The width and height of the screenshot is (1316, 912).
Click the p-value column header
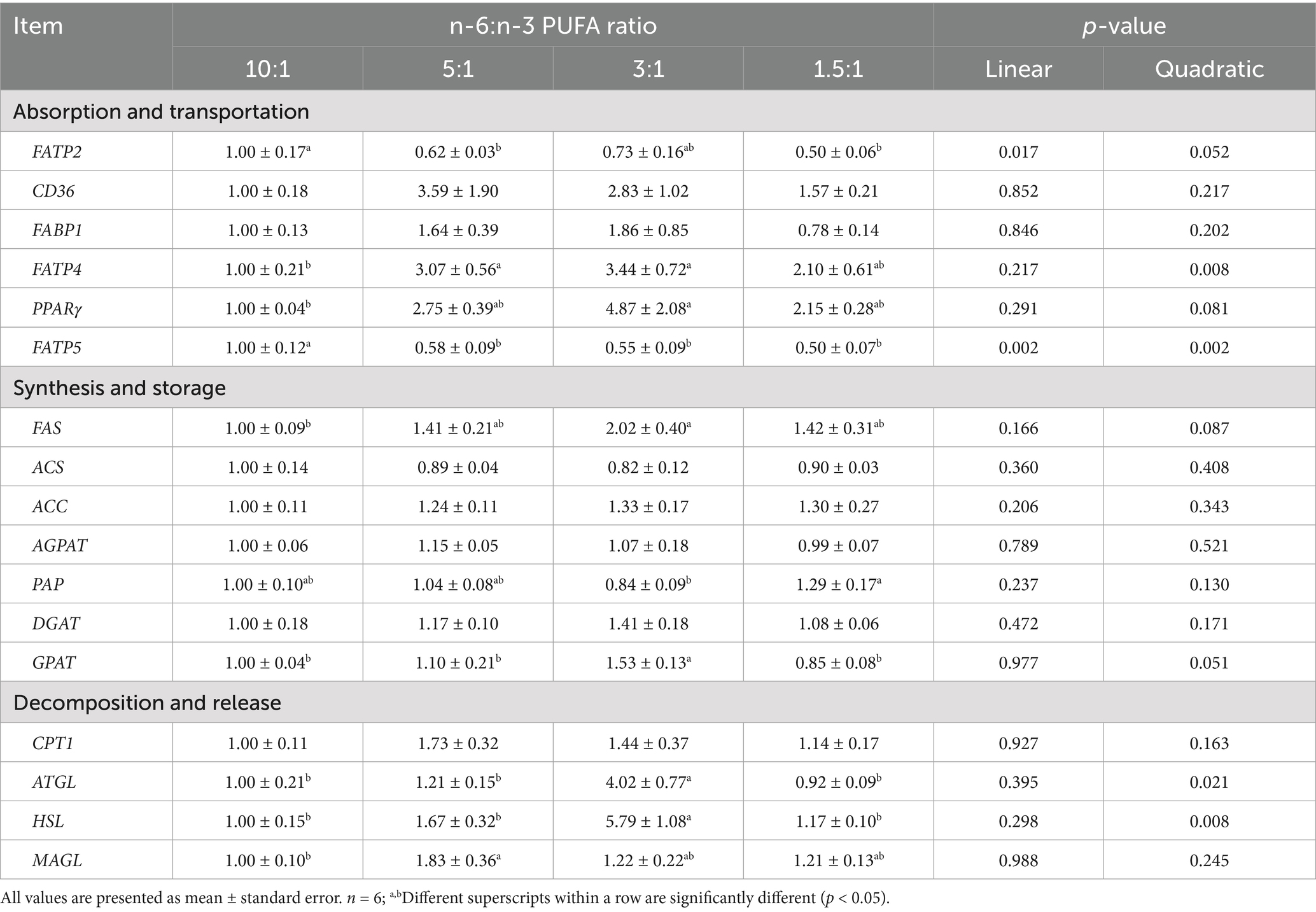(1124, 26)
